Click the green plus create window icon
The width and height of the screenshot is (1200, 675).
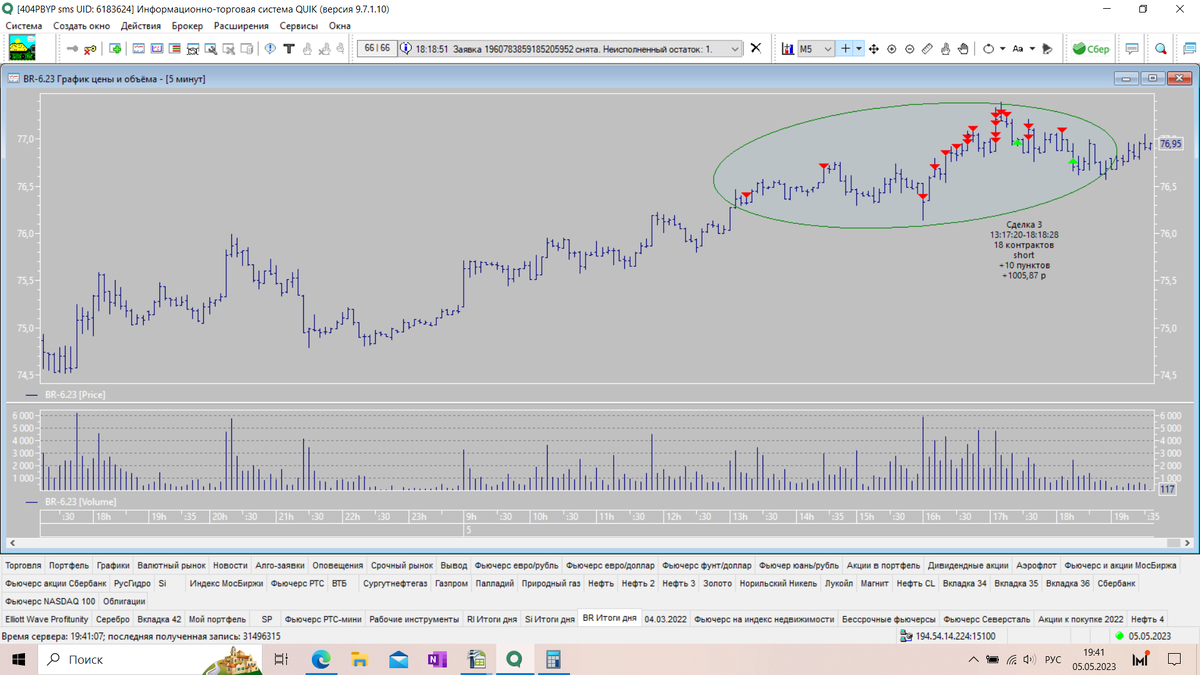point(115,48)
